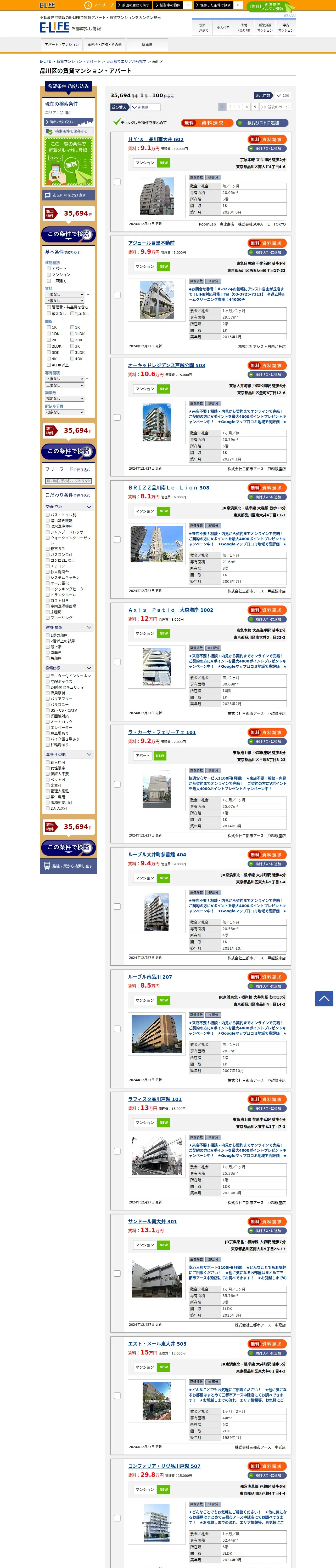Click the bulk 無料 資料請求 button for checked properties
This screenshot has height=1568, width=336.
[207, 122]
